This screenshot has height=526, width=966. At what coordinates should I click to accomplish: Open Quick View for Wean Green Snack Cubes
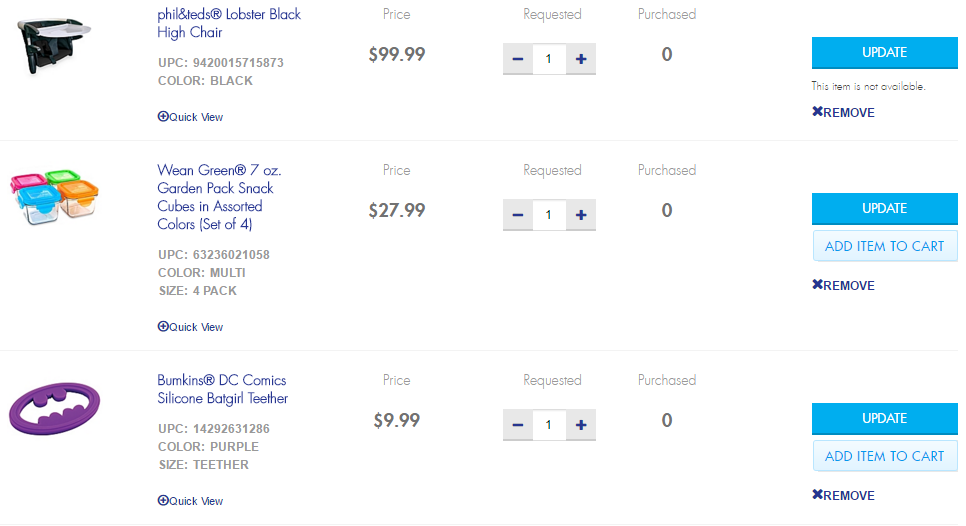pos(190,327)
